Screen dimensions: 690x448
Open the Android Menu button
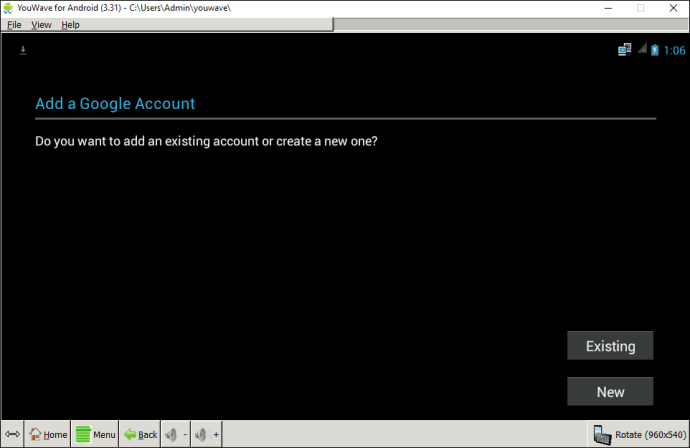[x=95, y=434]
